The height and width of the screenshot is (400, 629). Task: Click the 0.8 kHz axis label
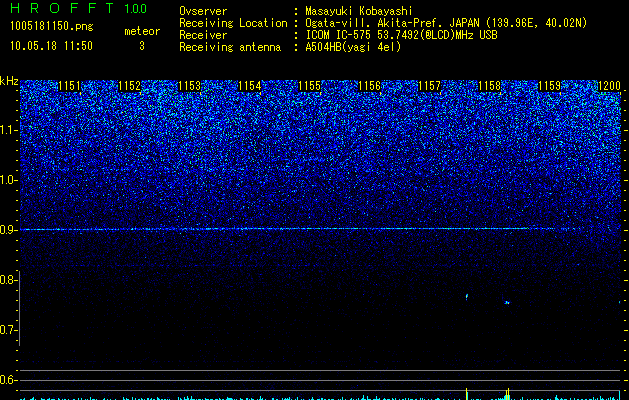[x=8, y=280]
